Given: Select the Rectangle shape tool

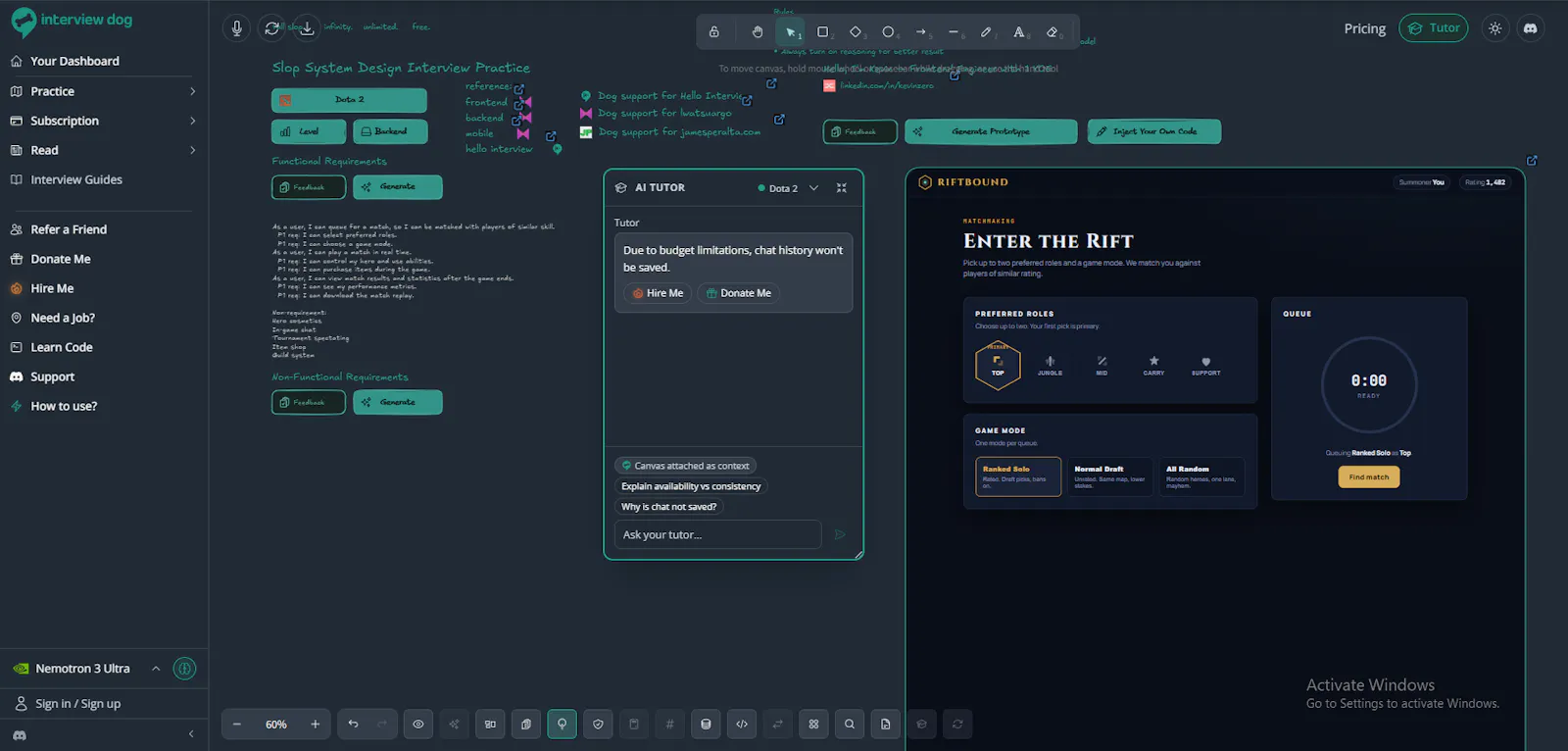Looking at the screenshot, I should 823,32.
